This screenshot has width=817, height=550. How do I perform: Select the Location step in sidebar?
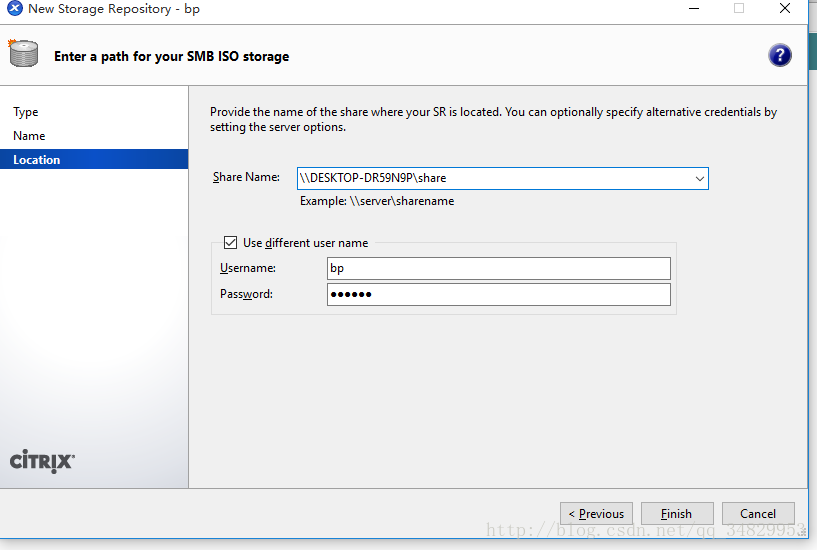37,160
